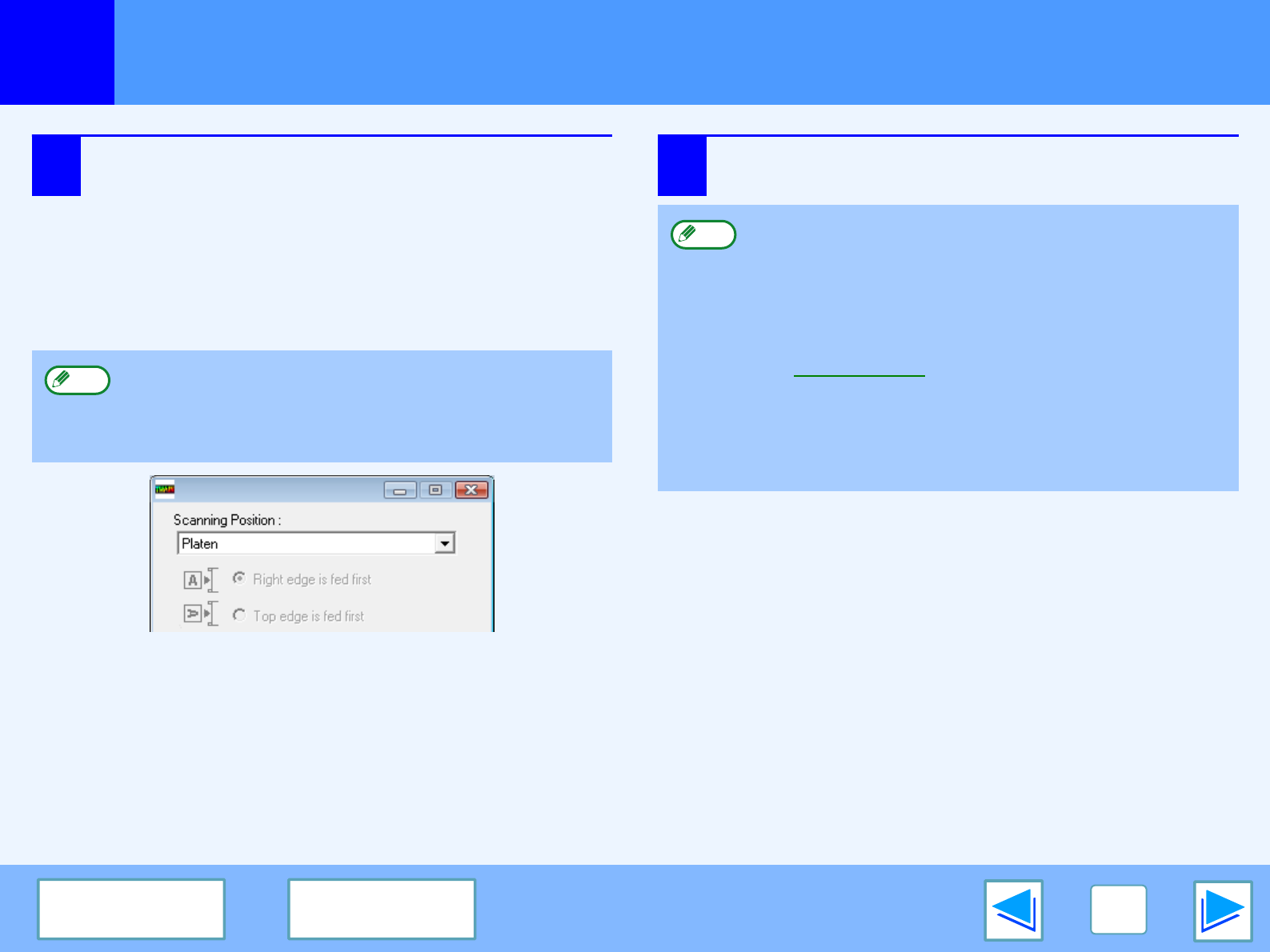The height and width of the screenshot is (952, 1270).
Task: Select the 'Top edge is fed first' radio button
Action: coord(239,614)
